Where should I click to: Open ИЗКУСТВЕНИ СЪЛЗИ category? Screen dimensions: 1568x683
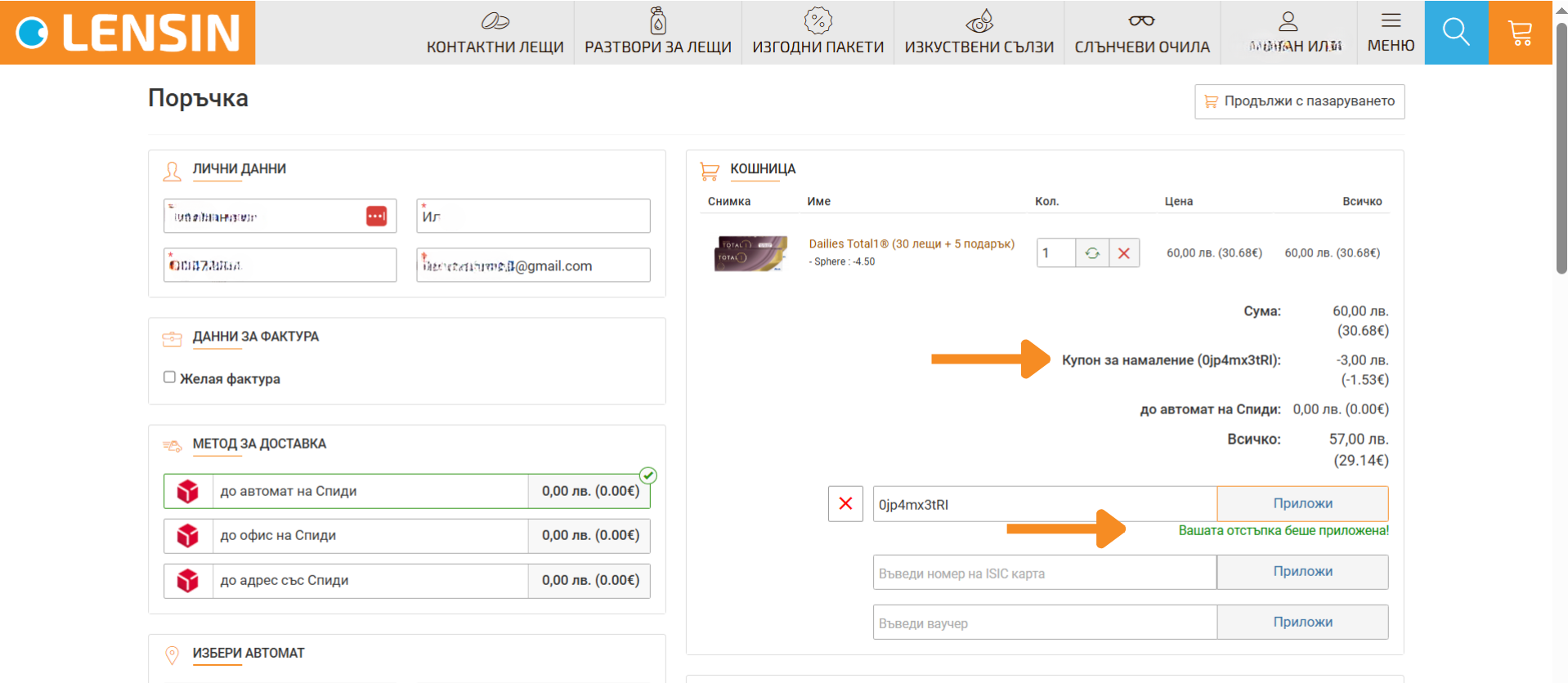[979, 33]
